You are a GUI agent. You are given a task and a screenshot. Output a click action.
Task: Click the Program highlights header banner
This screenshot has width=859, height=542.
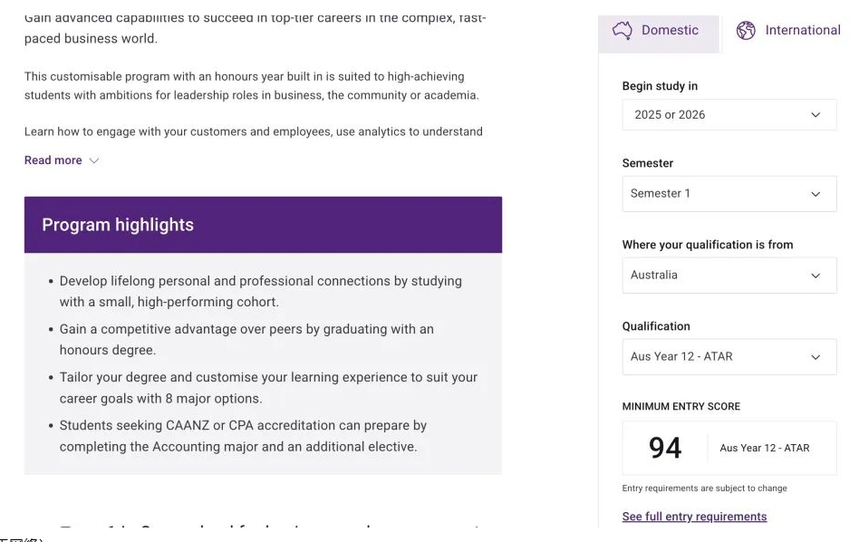(263, 225)
